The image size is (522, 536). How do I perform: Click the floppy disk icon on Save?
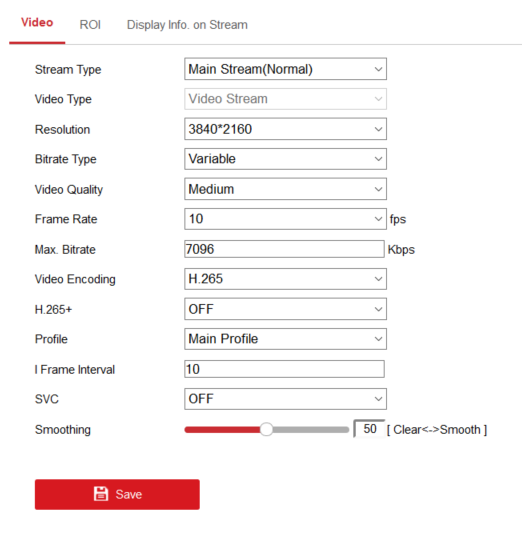point(101,494)
